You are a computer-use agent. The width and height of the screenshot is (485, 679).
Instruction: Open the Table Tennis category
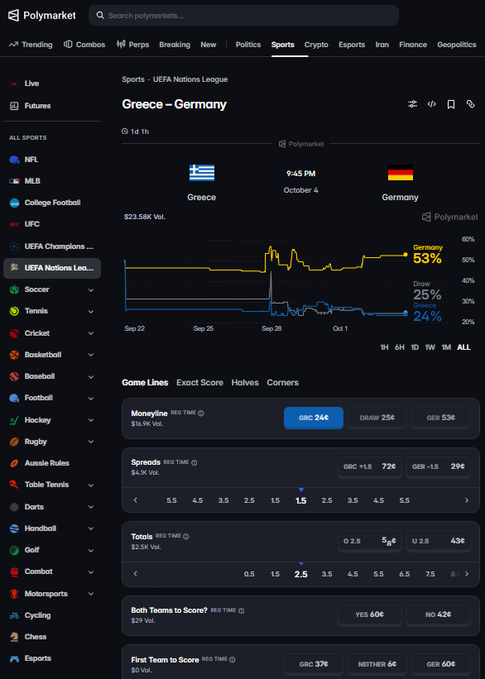pyautogui.click(x=52, y=485)
